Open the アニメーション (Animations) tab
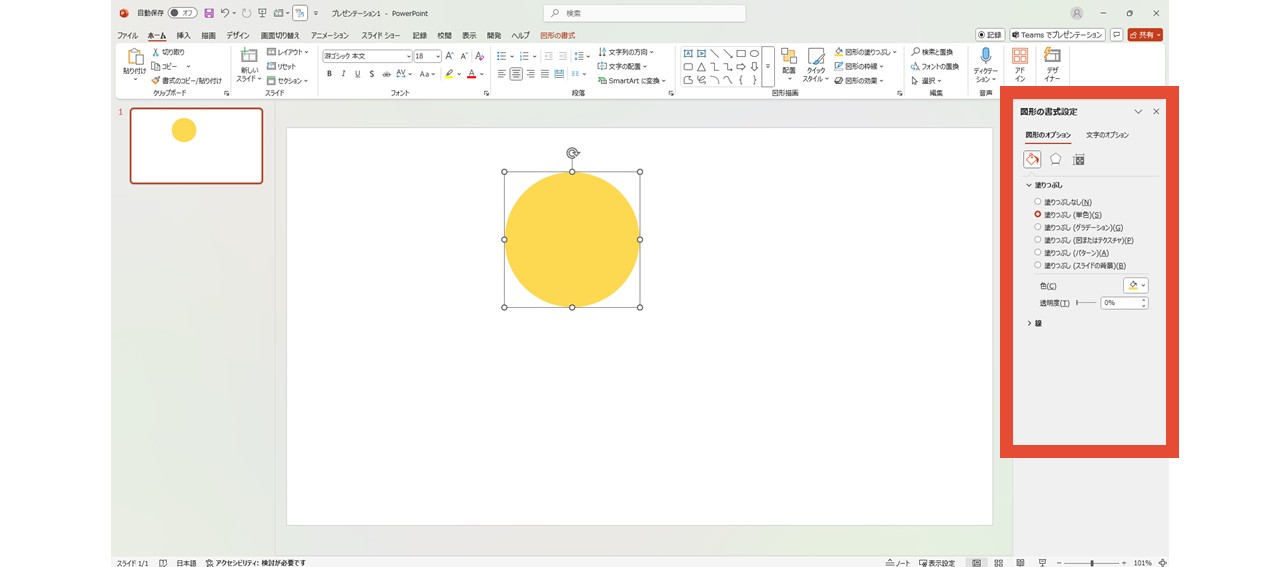This screenshot has width=1280, height=567. coord(330,35)
